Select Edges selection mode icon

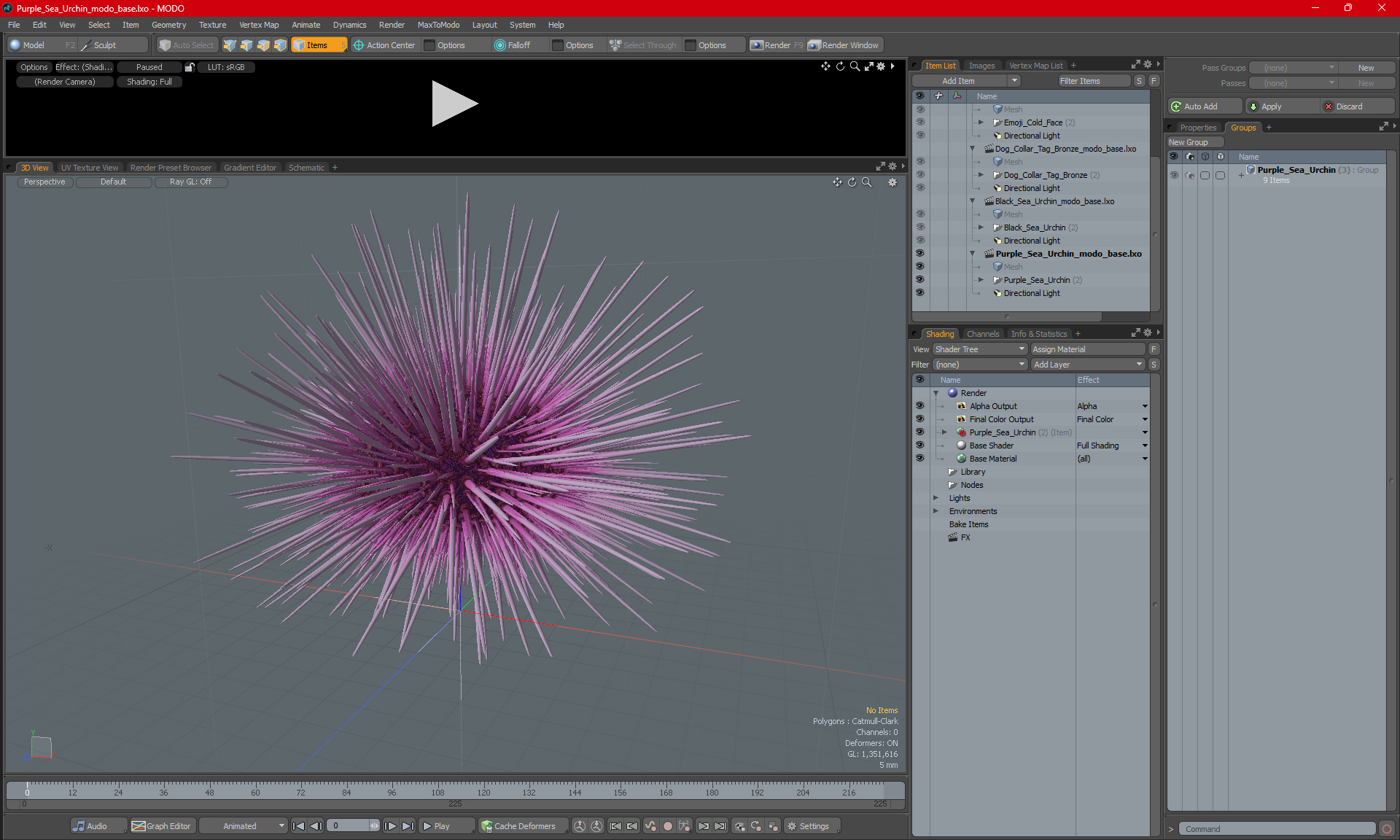(246, 45)
